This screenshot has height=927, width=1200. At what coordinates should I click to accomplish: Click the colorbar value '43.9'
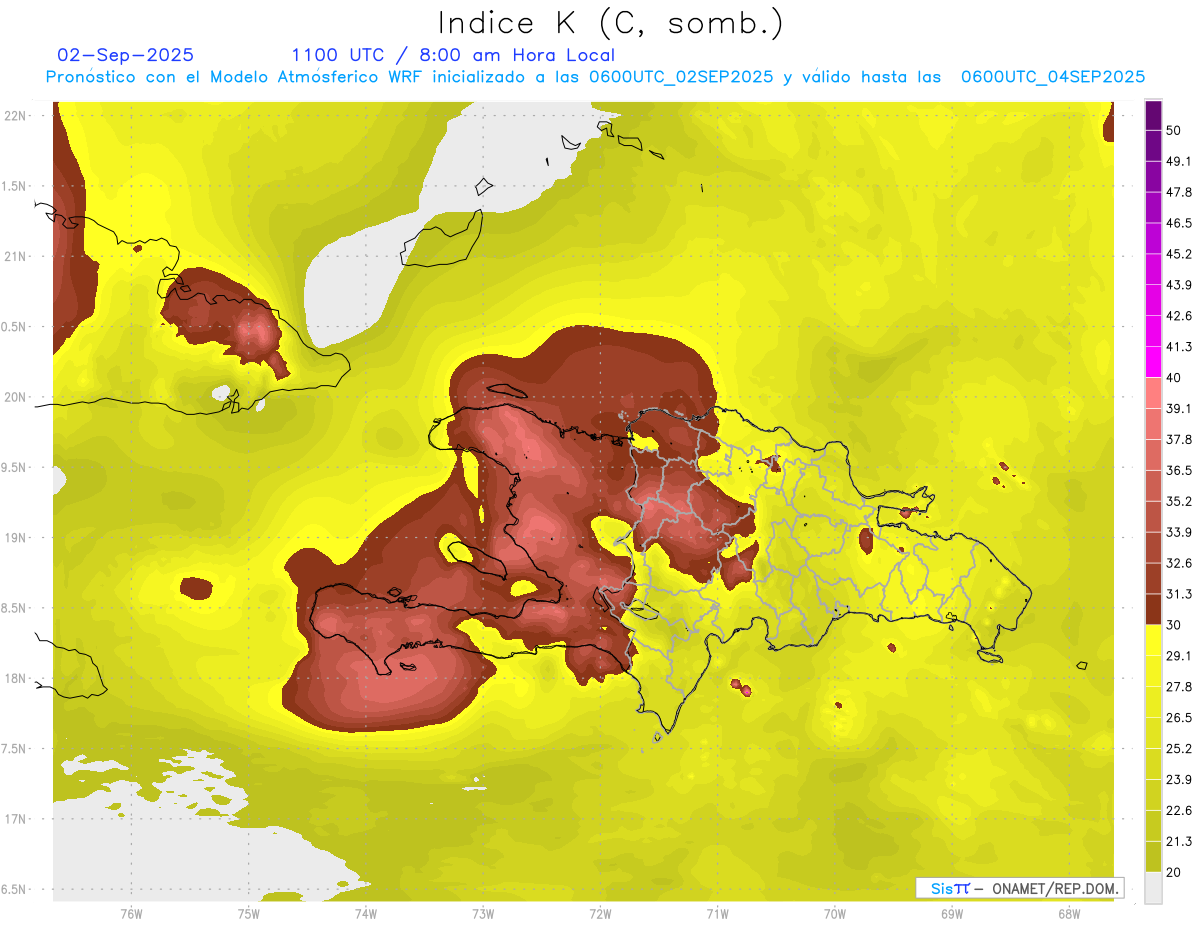(x=1179, y=285)
